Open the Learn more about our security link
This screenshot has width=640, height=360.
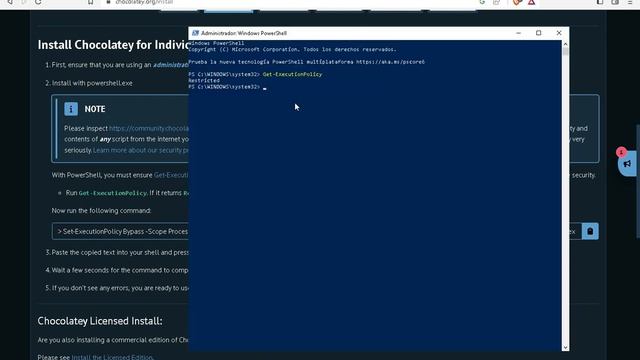click(x=140, y=150)
